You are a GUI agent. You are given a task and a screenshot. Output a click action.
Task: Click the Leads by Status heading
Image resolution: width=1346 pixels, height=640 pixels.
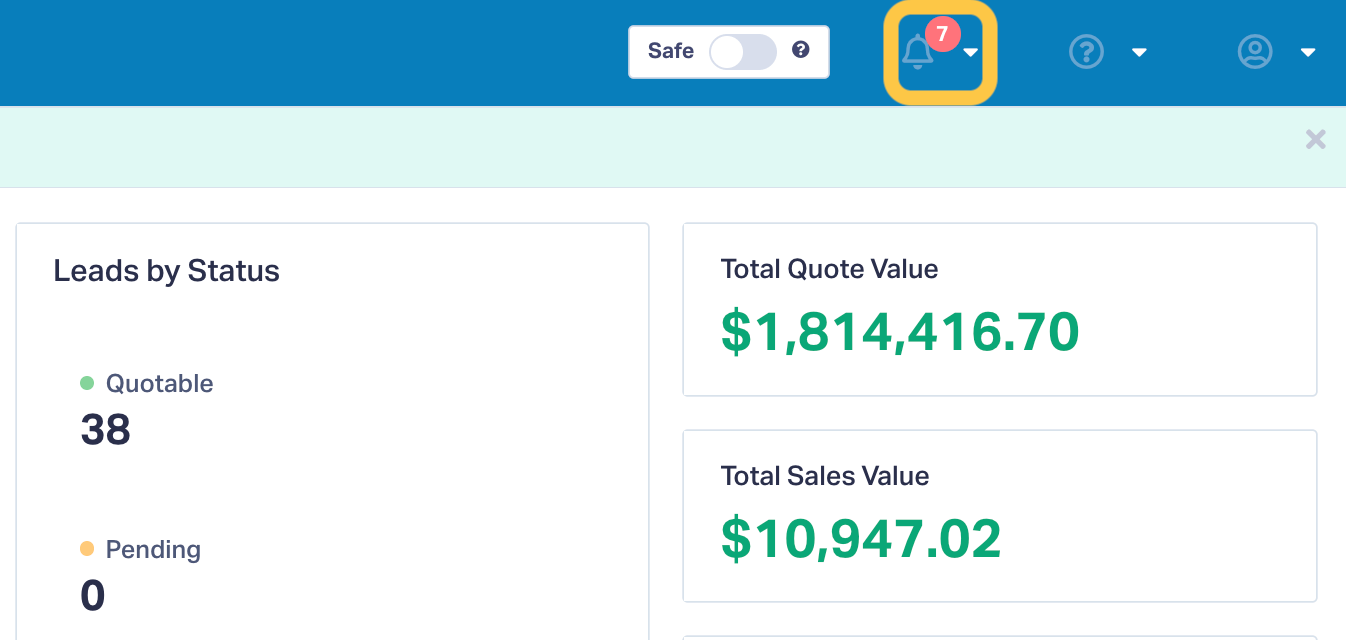click(166, 271)
